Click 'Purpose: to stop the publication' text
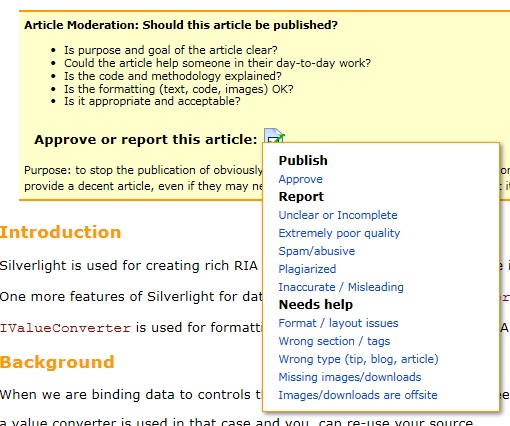This screenshot has width=510, height=426. pos(143,170)
